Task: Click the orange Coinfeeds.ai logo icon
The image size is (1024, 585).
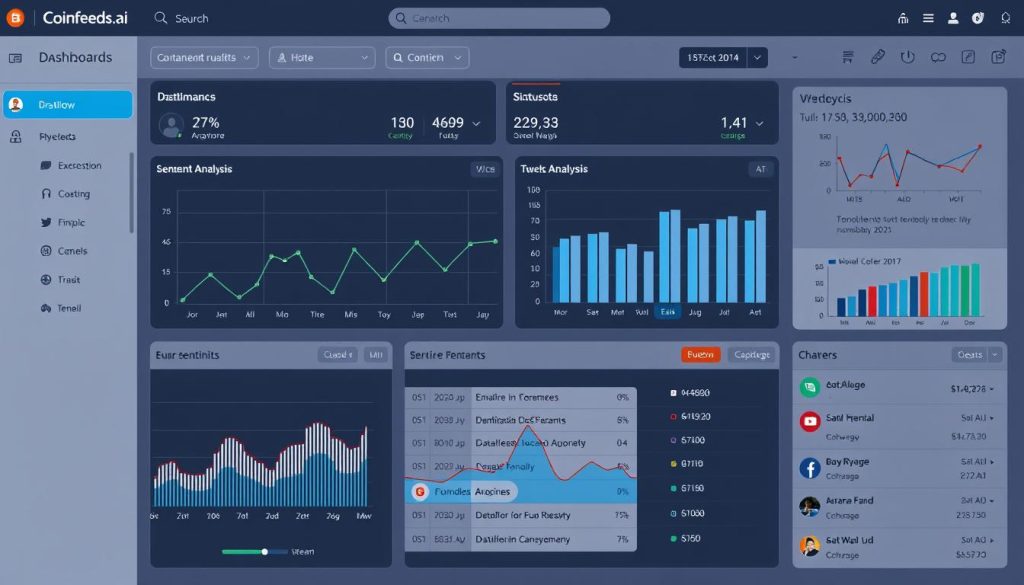Action: pos(14,18)
